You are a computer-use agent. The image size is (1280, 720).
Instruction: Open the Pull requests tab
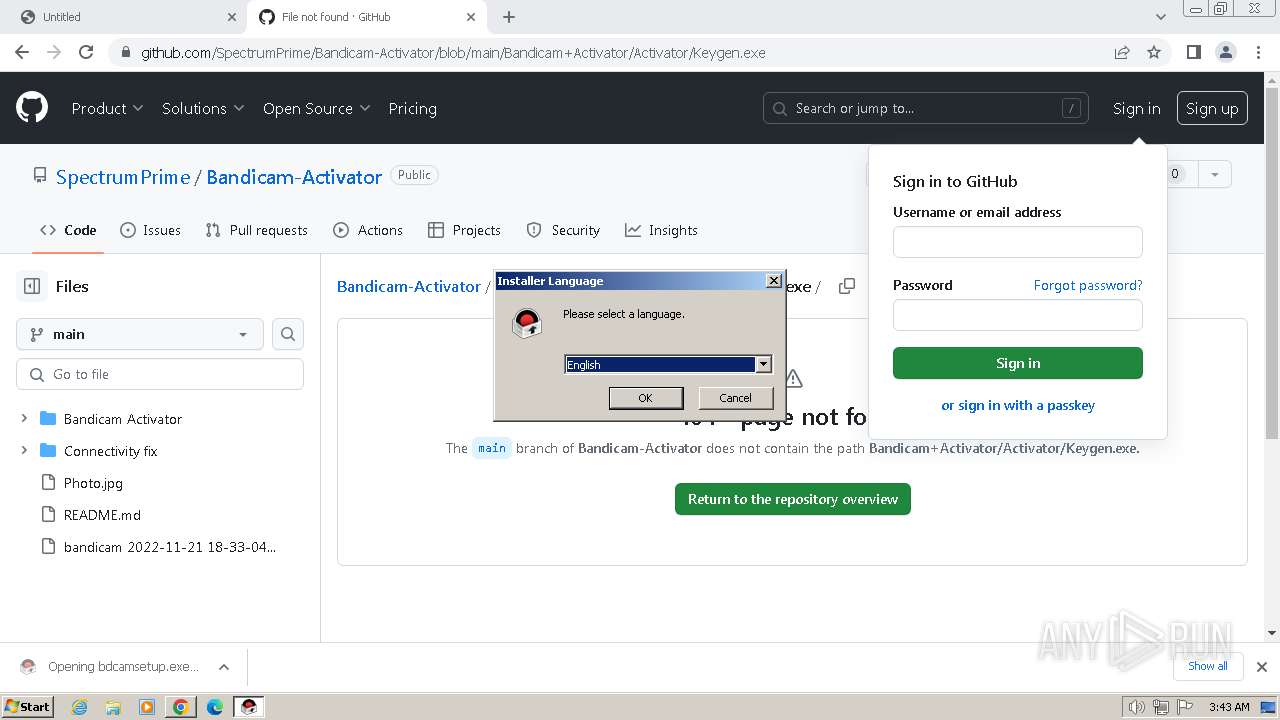257,230
